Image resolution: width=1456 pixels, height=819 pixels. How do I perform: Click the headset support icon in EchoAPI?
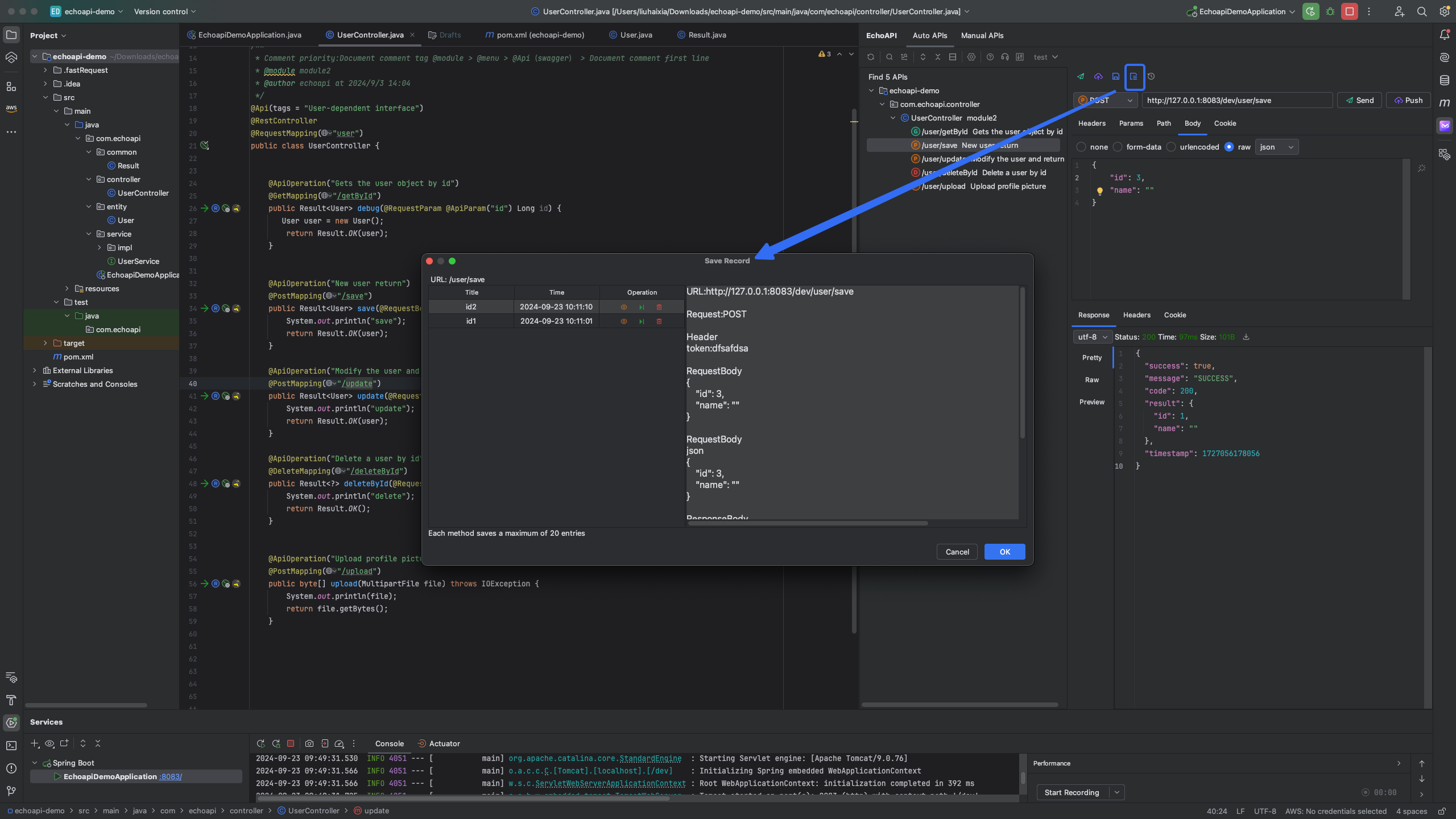pyautogui.click(x=1005, y=57)
